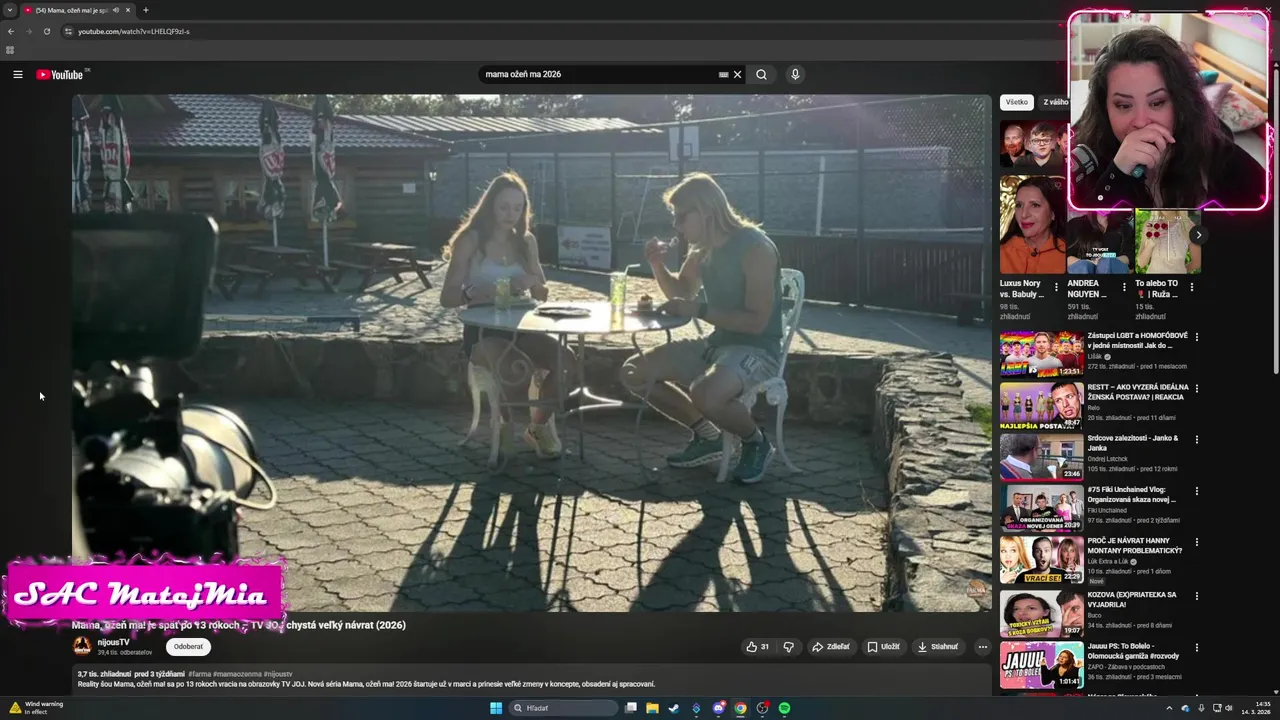This screenshot has height=720, width=1280.
Task: Open Chrome from the taskbar
Action: (x=740, y=708)
